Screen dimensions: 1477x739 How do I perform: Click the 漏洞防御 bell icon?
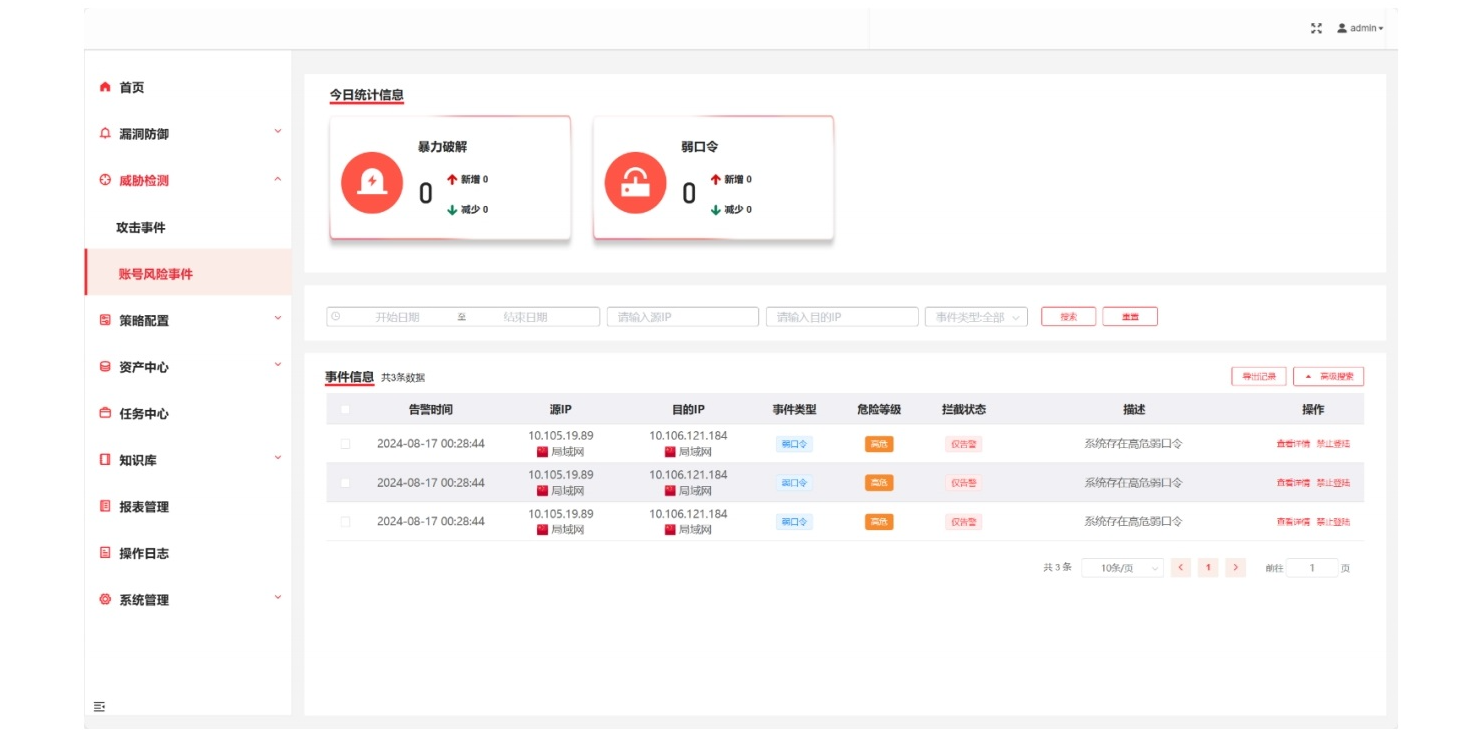click(x=105, y=134)
